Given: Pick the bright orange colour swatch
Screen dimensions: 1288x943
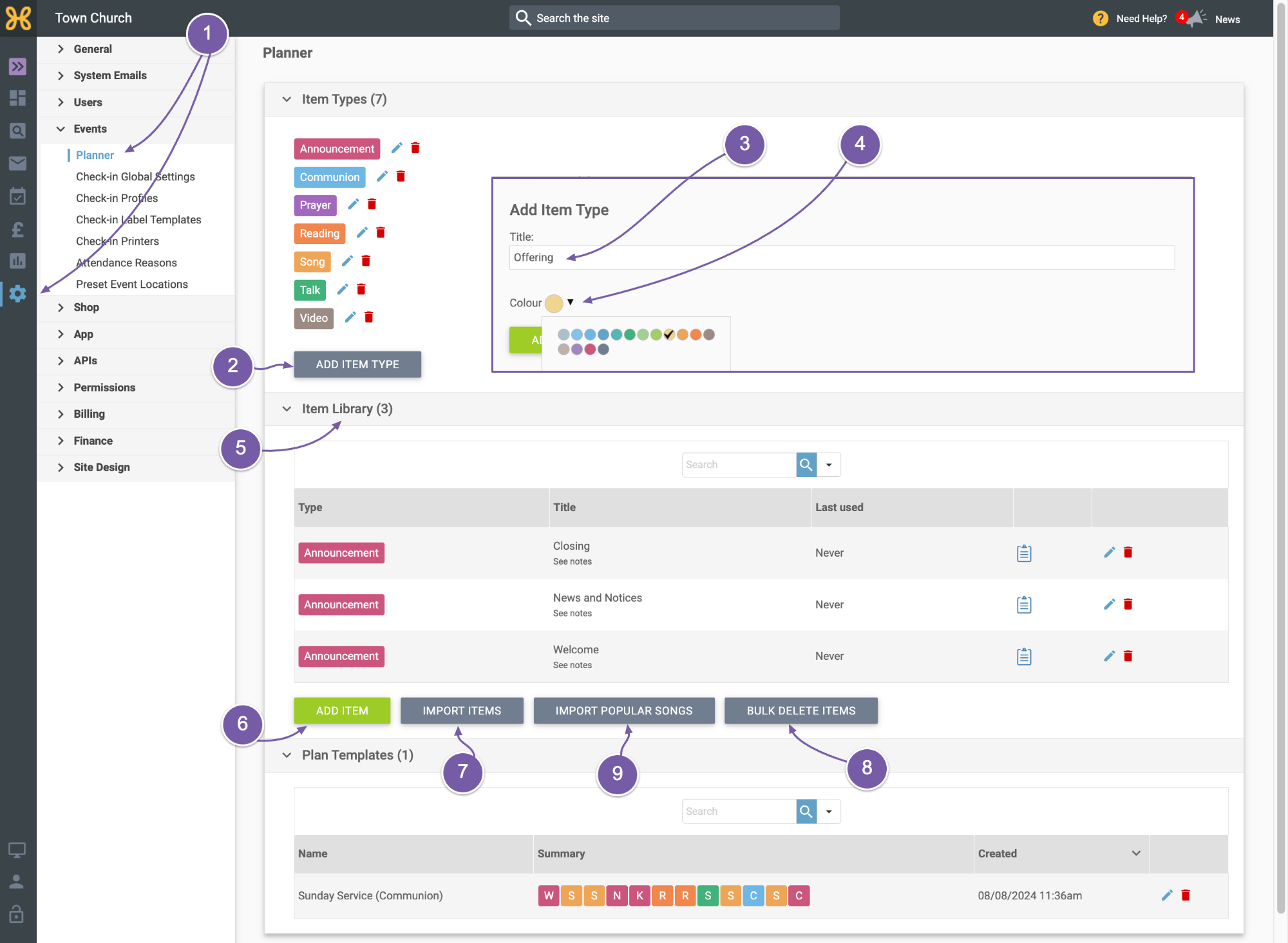Looking at the screenshot, I should coord(696,334).
